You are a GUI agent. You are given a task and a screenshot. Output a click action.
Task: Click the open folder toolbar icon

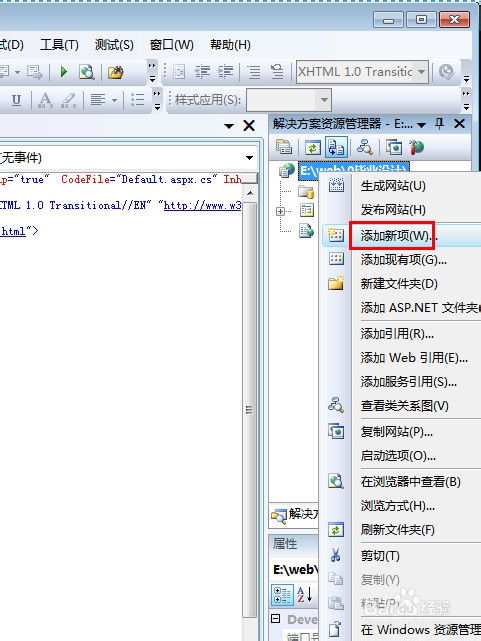pos(116,72)
